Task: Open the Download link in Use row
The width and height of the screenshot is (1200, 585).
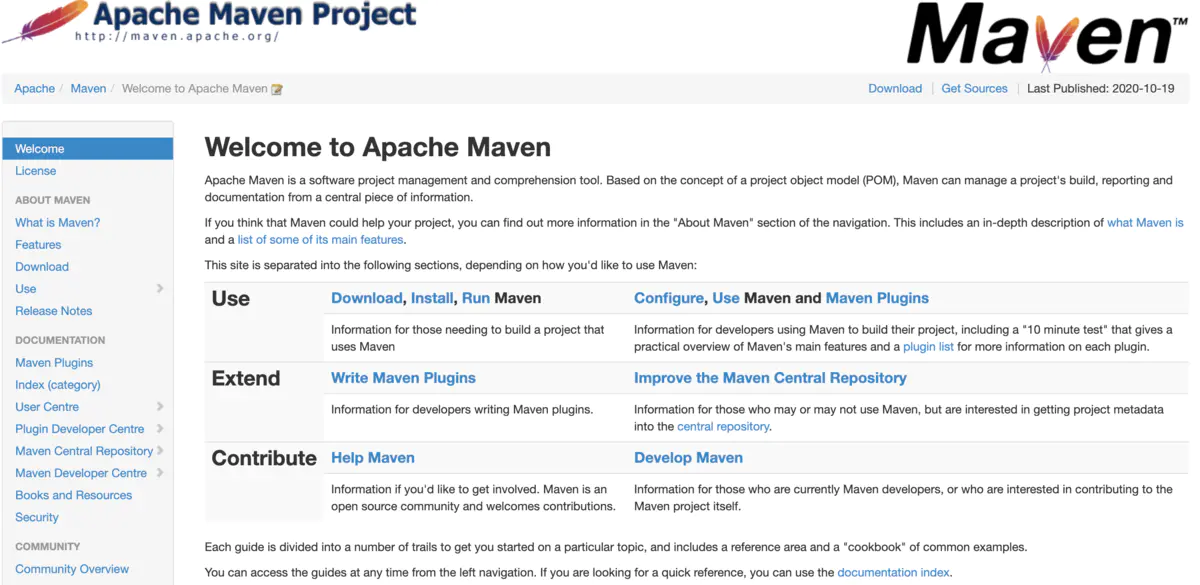Action: click(x=367, y=298)
